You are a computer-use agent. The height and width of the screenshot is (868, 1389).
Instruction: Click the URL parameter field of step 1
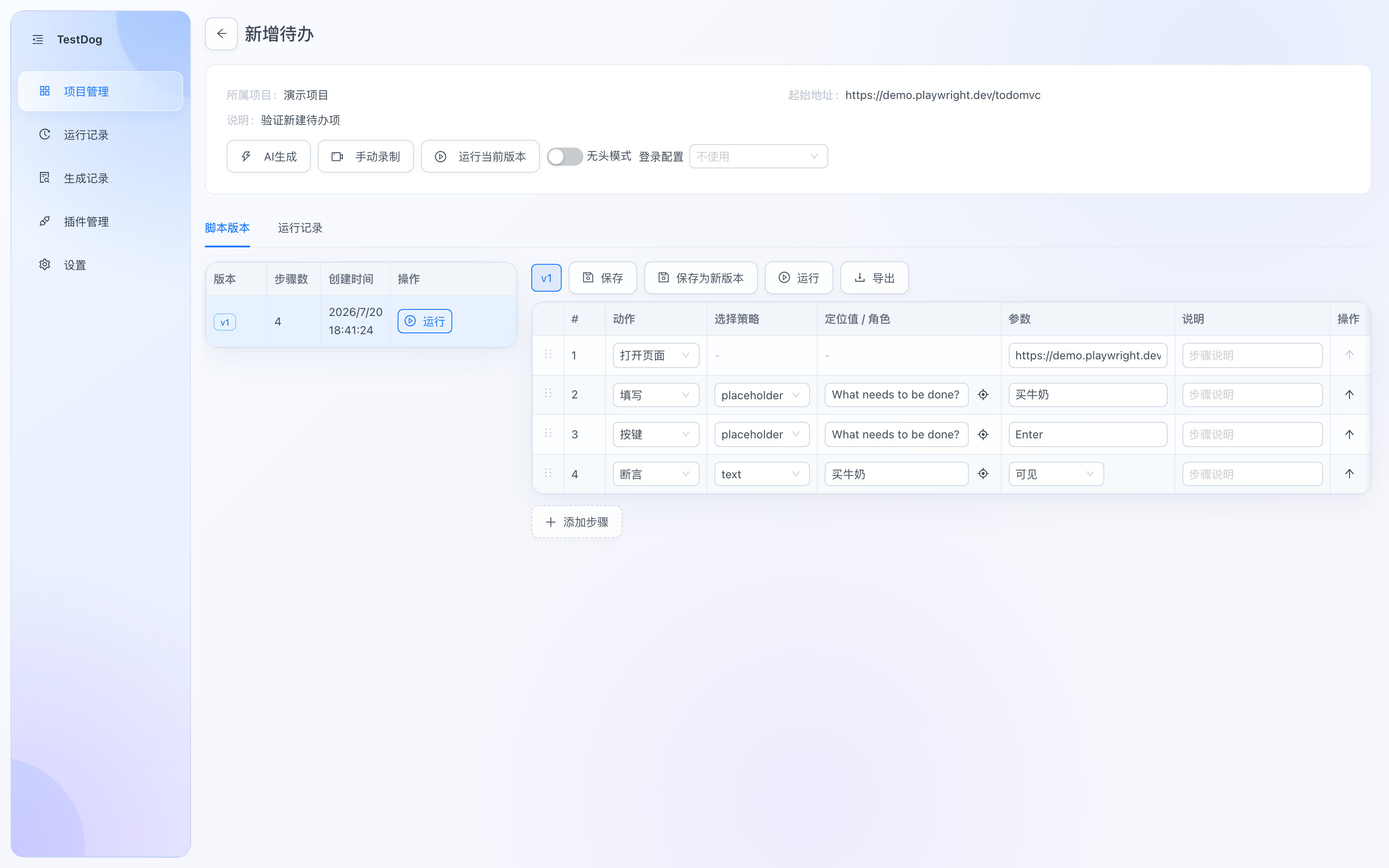(x=1088, y=355)
